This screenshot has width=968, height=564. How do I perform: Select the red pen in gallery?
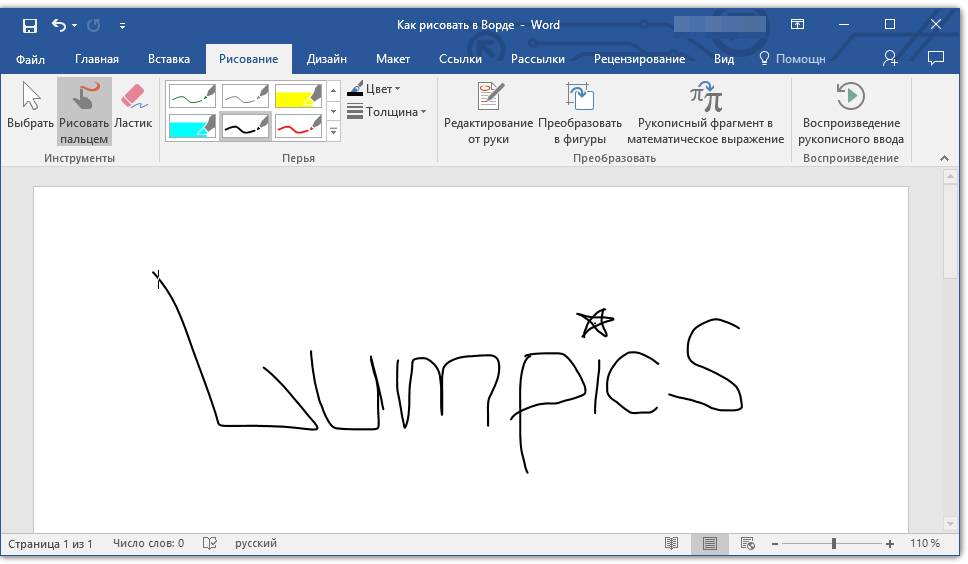click(x=298, y=126)
